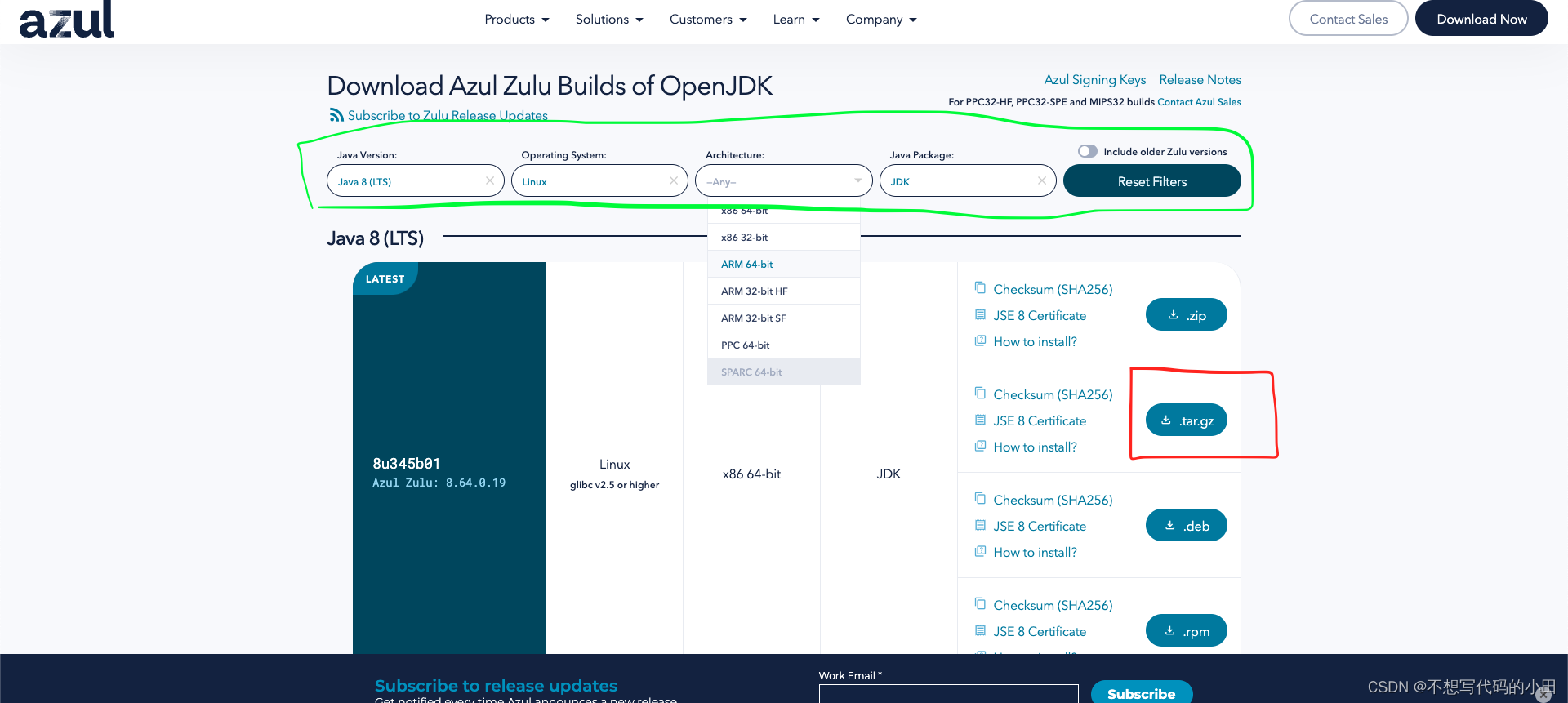Clear the Java 8 (LTS) version filter
Viewport: 1568px width, 703px height.
click(x=489, y=180)
